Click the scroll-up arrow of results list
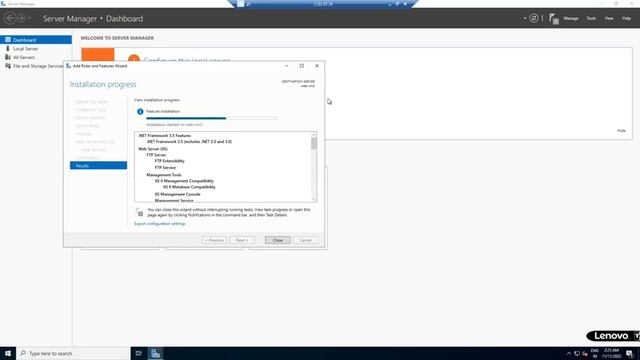 (313, 134)
